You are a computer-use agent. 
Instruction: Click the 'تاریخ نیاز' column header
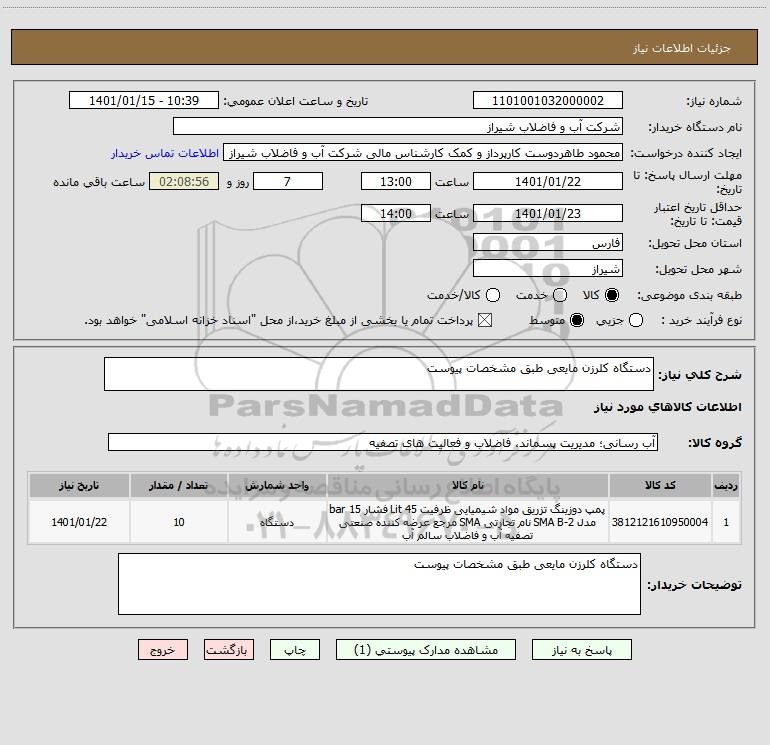tap(79, 485)
